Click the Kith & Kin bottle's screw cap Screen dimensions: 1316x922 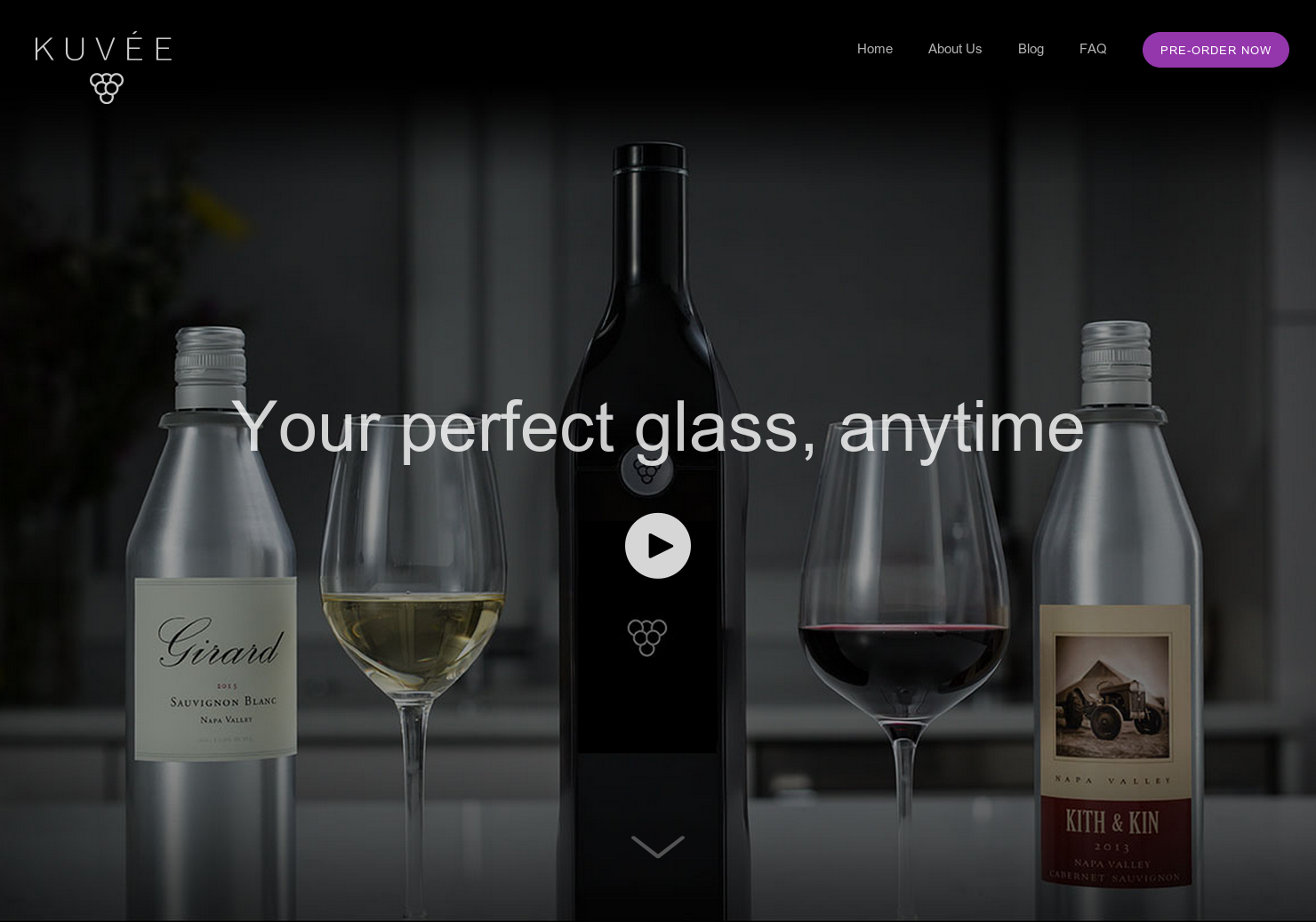click(1117, 362)
